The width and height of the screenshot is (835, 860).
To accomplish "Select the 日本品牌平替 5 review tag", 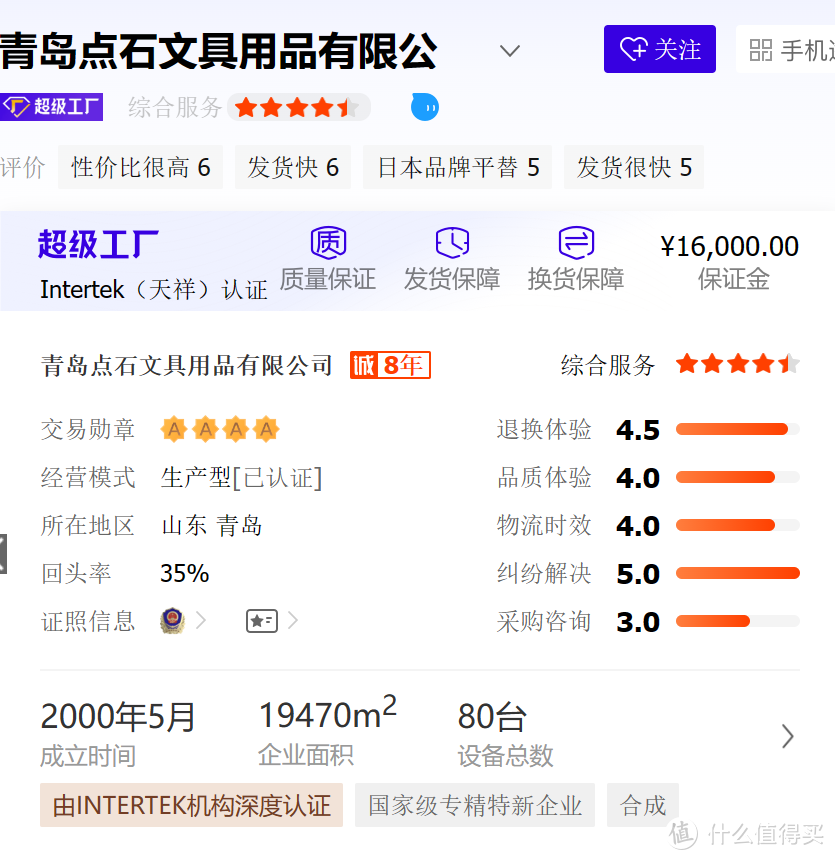I will coord(458,167).
